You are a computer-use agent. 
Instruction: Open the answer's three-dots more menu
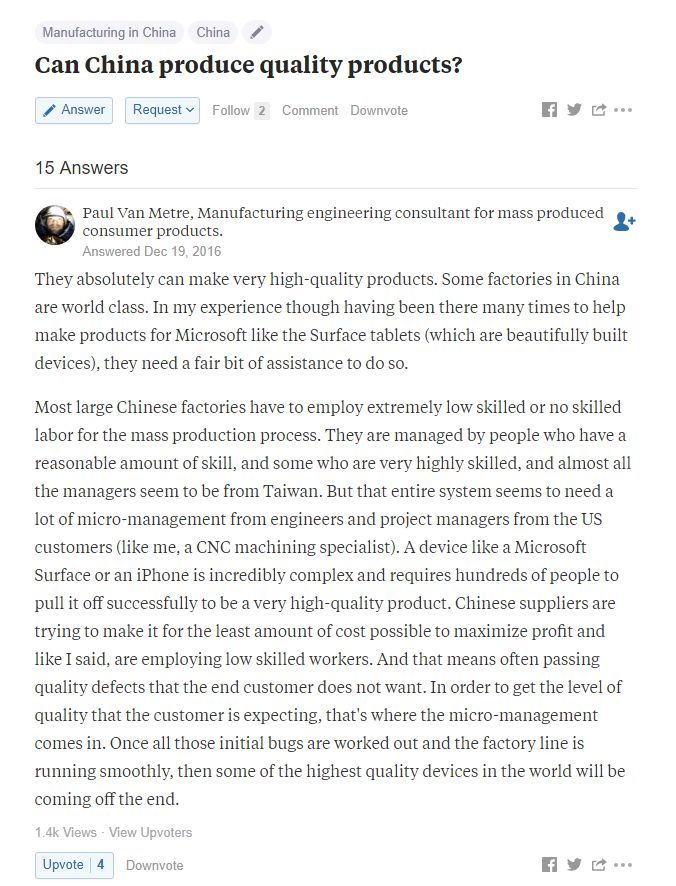(x=623, y=865)
